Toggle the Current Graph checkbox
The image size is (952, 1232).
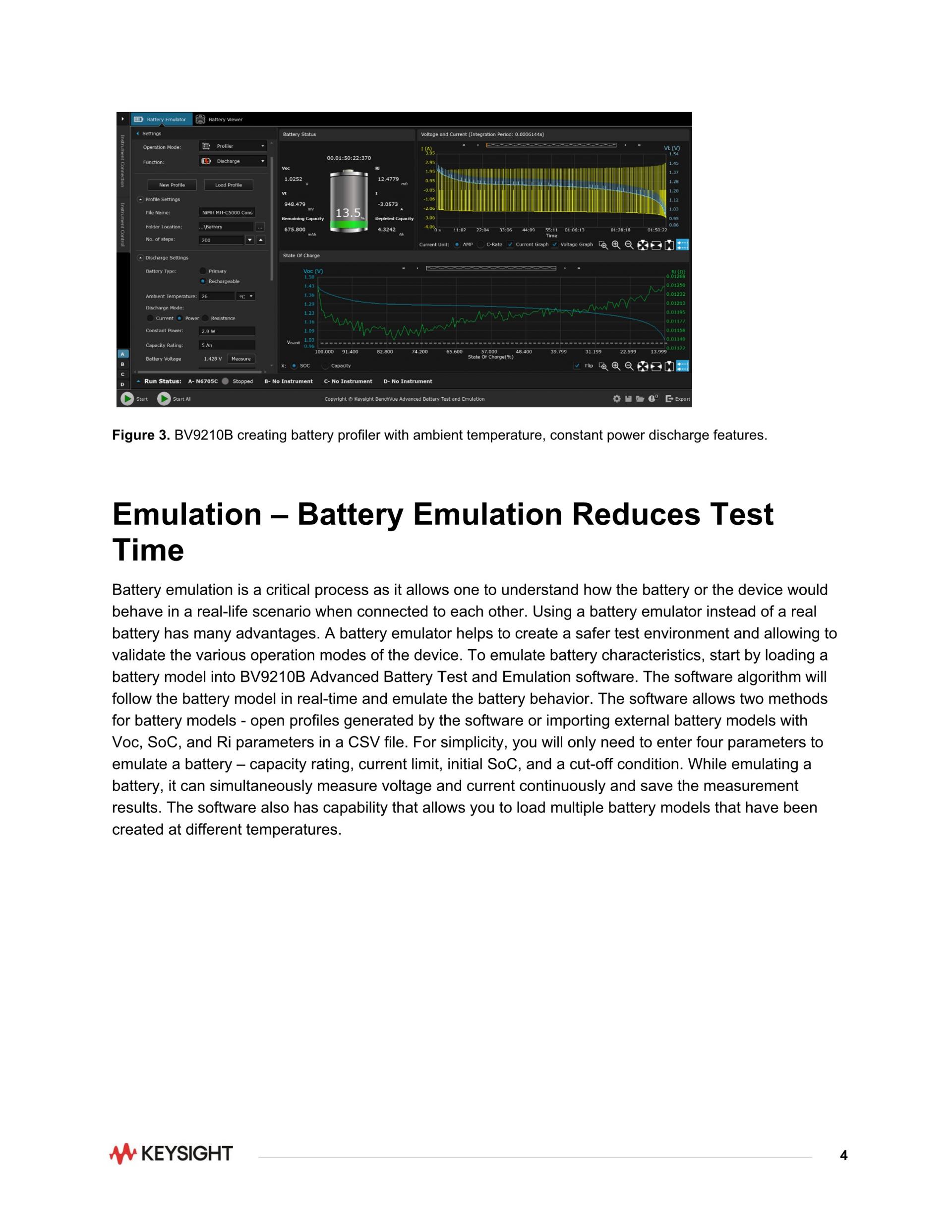pos(510,245)
